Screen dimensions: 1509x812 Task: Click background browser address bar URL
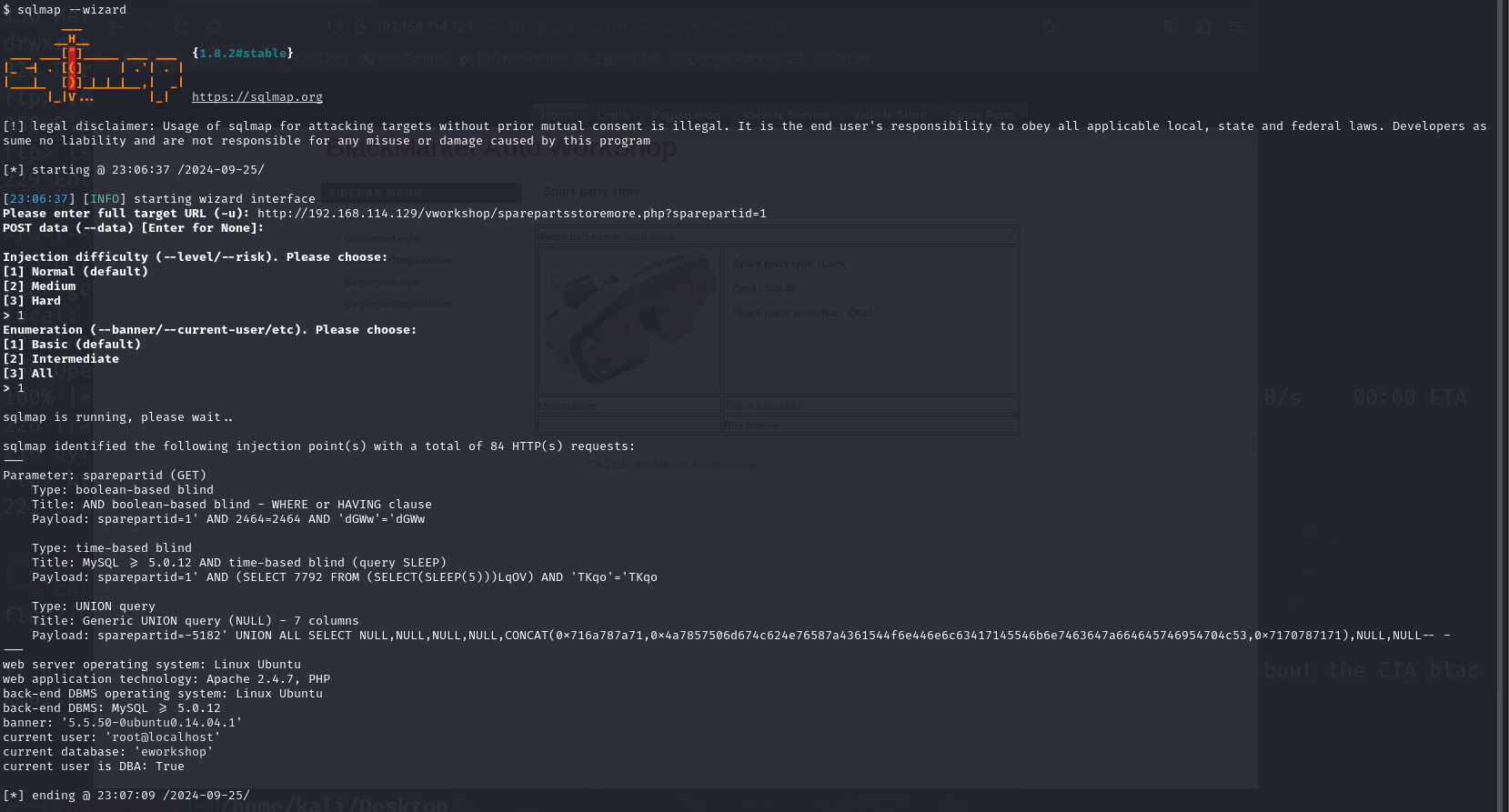click(588, 27)
